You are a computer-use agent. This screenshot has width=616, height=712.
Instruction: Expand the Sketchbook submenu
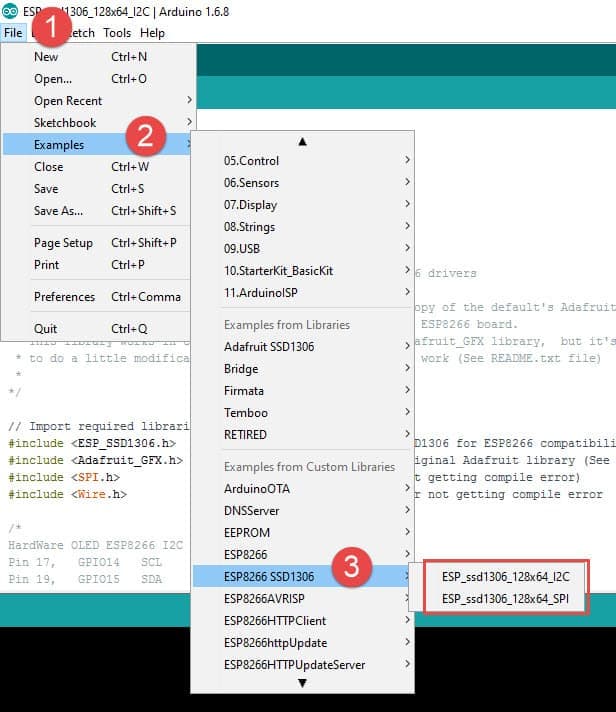[x=65, y=123]
